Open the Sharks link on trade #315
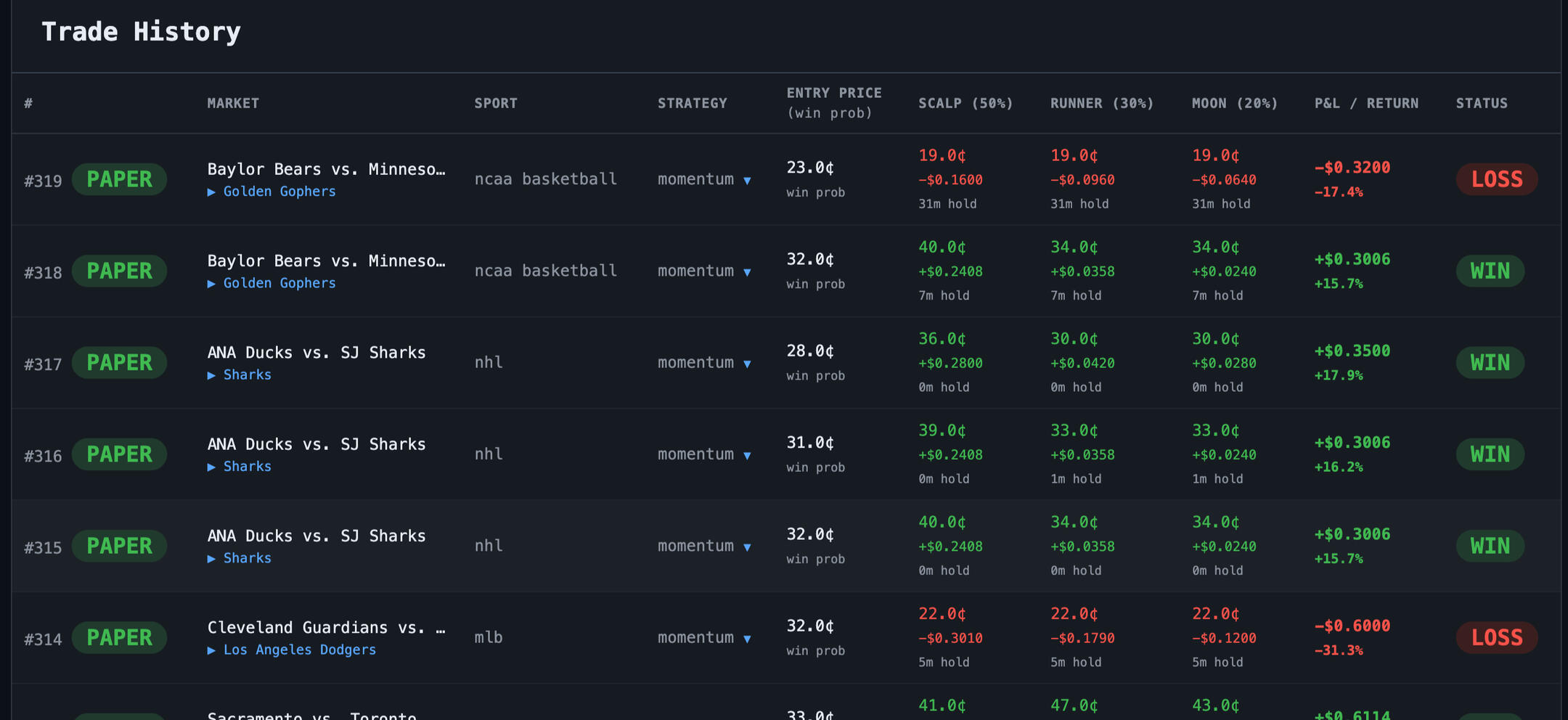 (x=248, y=558)
